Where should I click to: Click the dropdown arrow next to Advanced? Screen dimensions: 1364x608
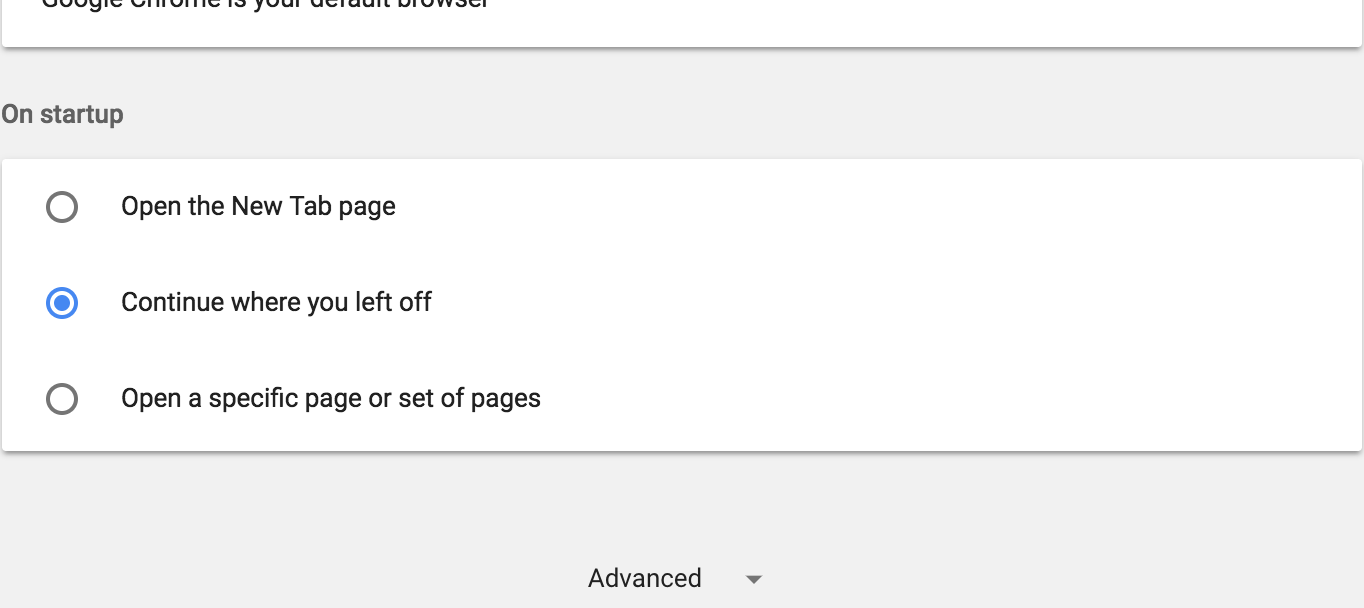pos(754,580)
